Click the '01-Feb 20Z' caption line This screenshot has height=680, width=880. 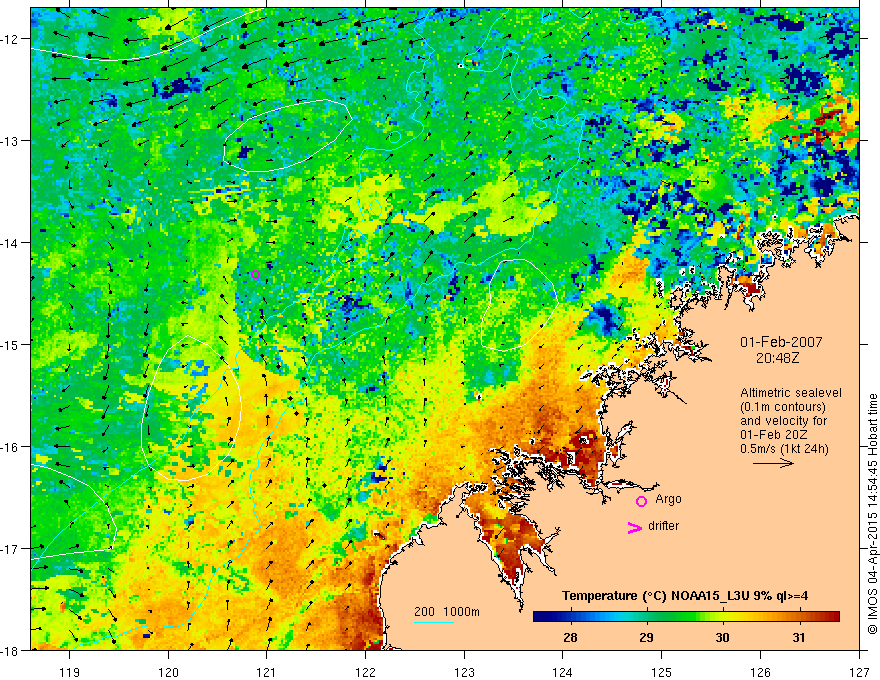pos(772,435)
